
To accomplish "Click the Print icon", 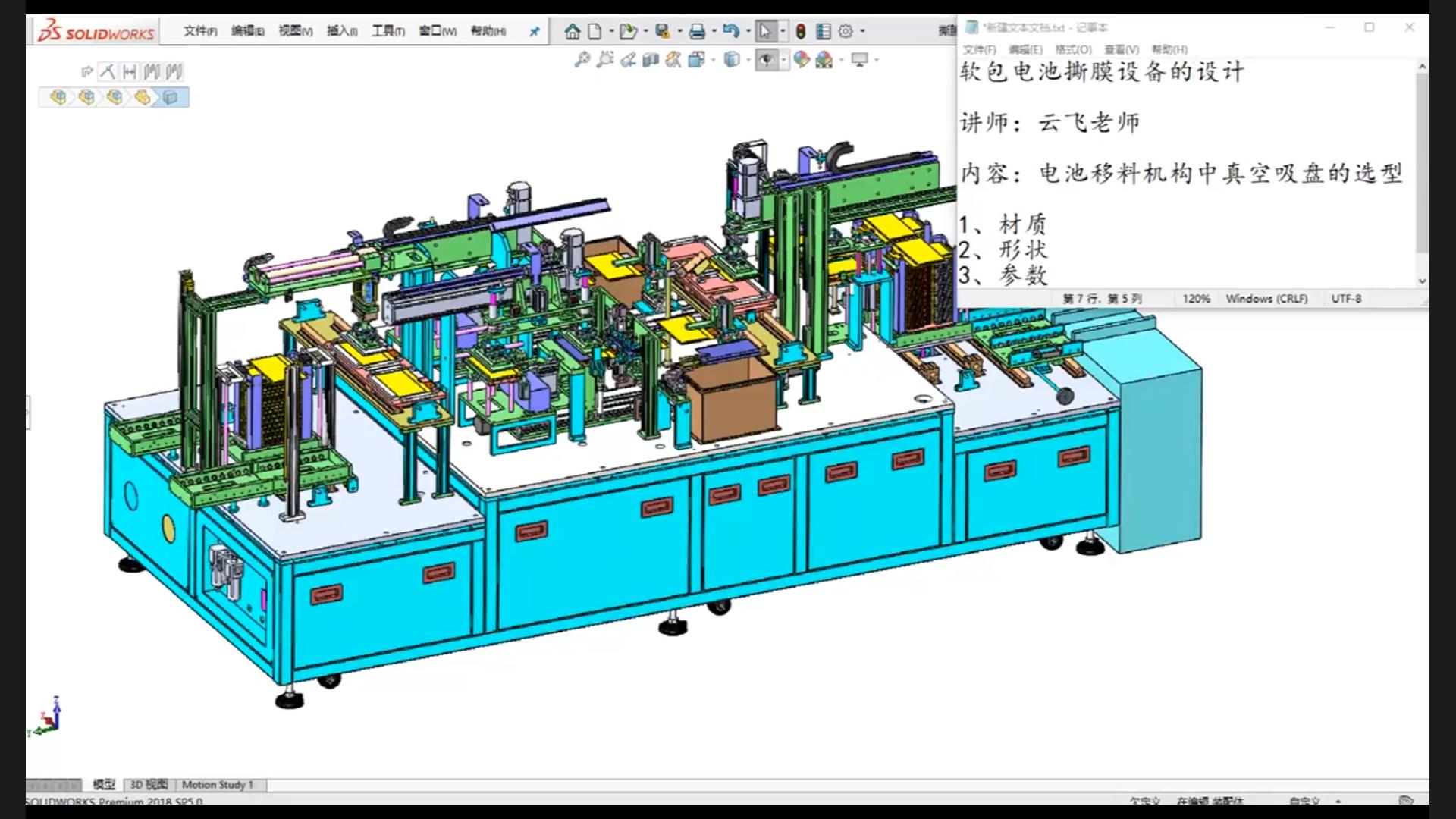I will (698, 31).
